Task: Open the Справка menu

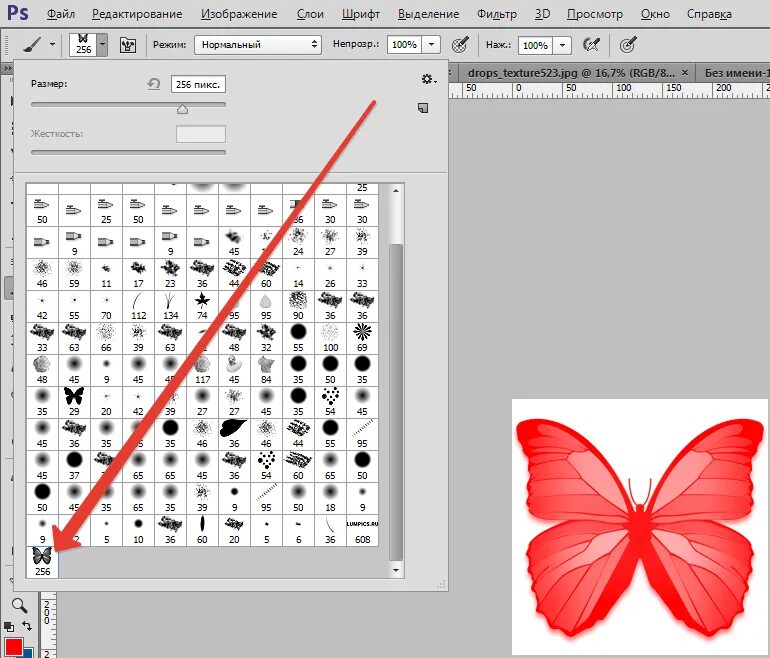Action: [709, 14]
